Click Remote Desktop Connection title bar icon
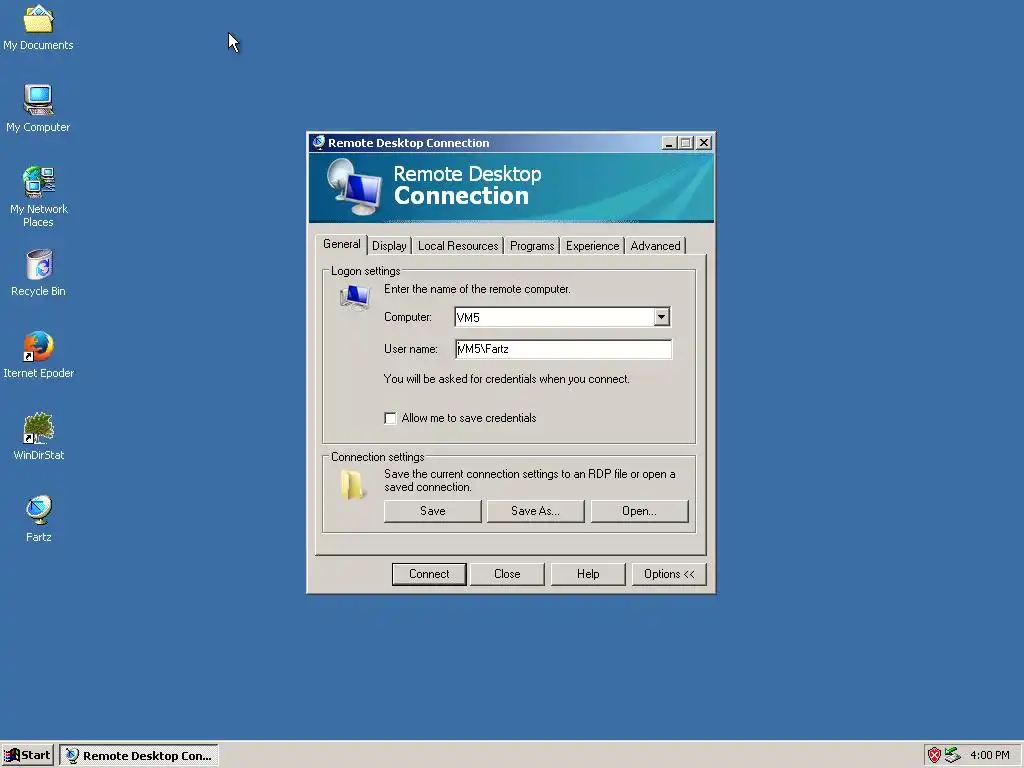Viewport: 1024px width, 768px height. pyautogui.click(x=319, y=142)
